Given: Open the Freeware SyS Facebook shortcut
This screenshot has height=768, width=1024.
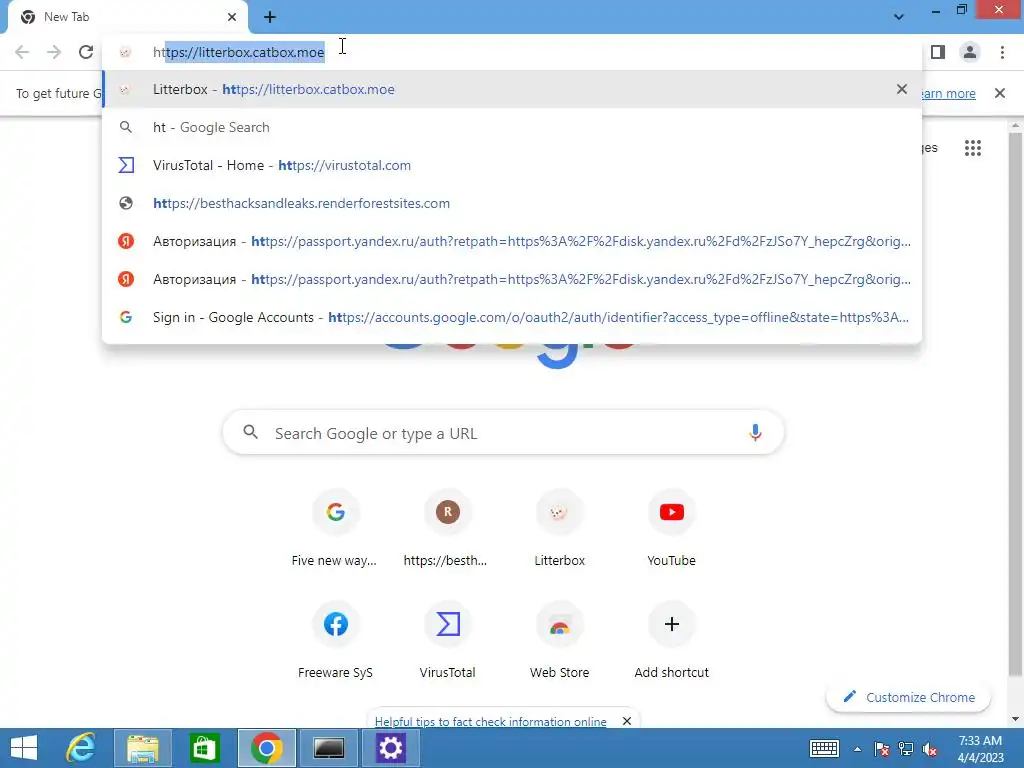Looking at the screenshot, I should tap(335, 641).
